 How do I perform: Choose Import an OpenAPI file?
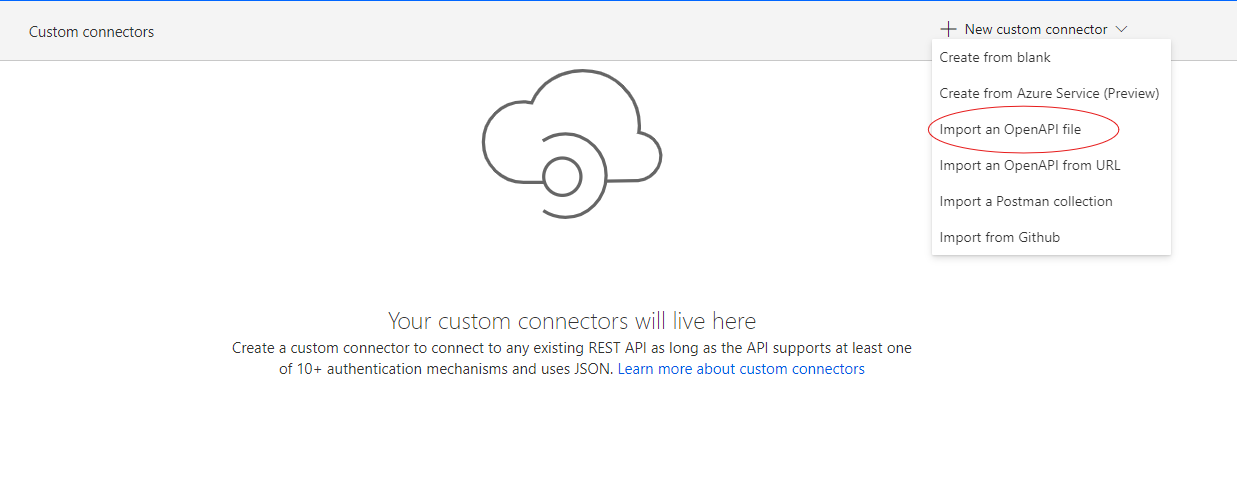[x=1051, y=130]
